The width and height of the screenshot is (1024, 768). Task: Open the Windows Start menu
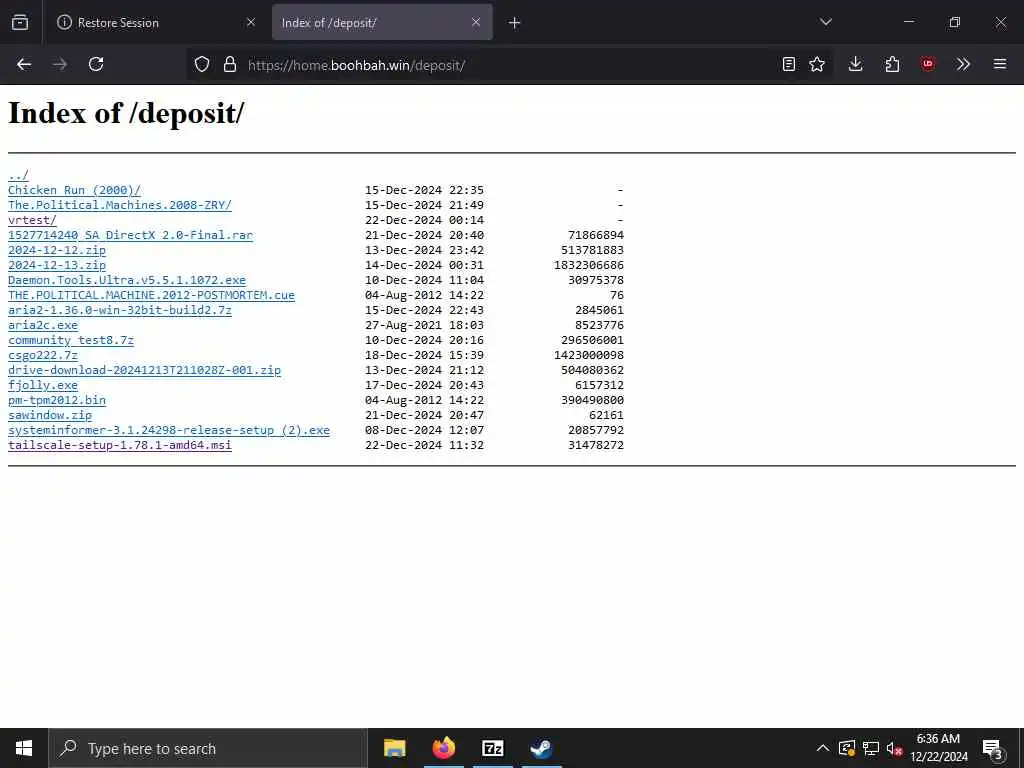click(x=24, y=748)
